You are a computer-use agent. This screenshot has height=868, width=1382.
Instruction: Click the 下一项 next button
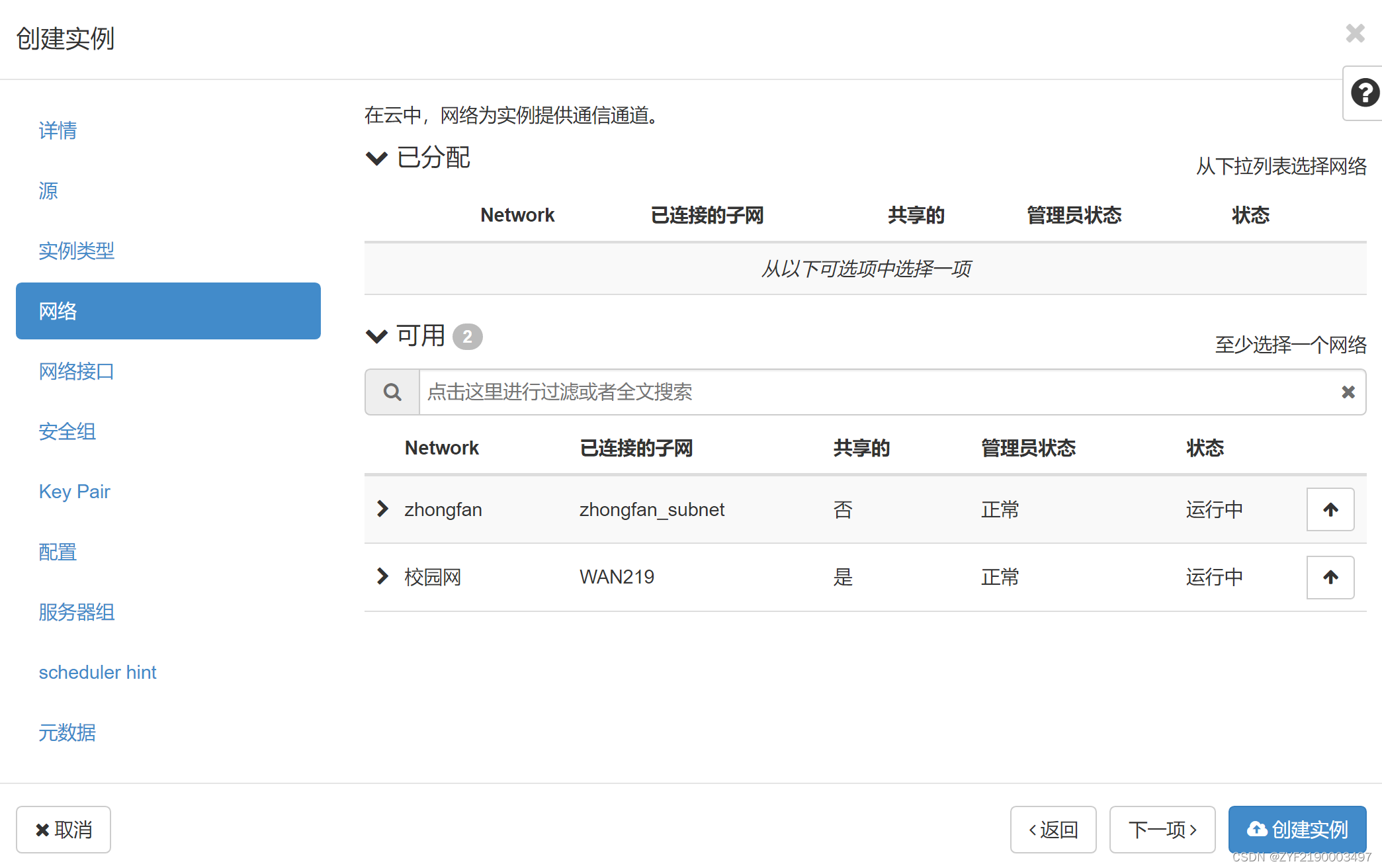[1162, 829]
